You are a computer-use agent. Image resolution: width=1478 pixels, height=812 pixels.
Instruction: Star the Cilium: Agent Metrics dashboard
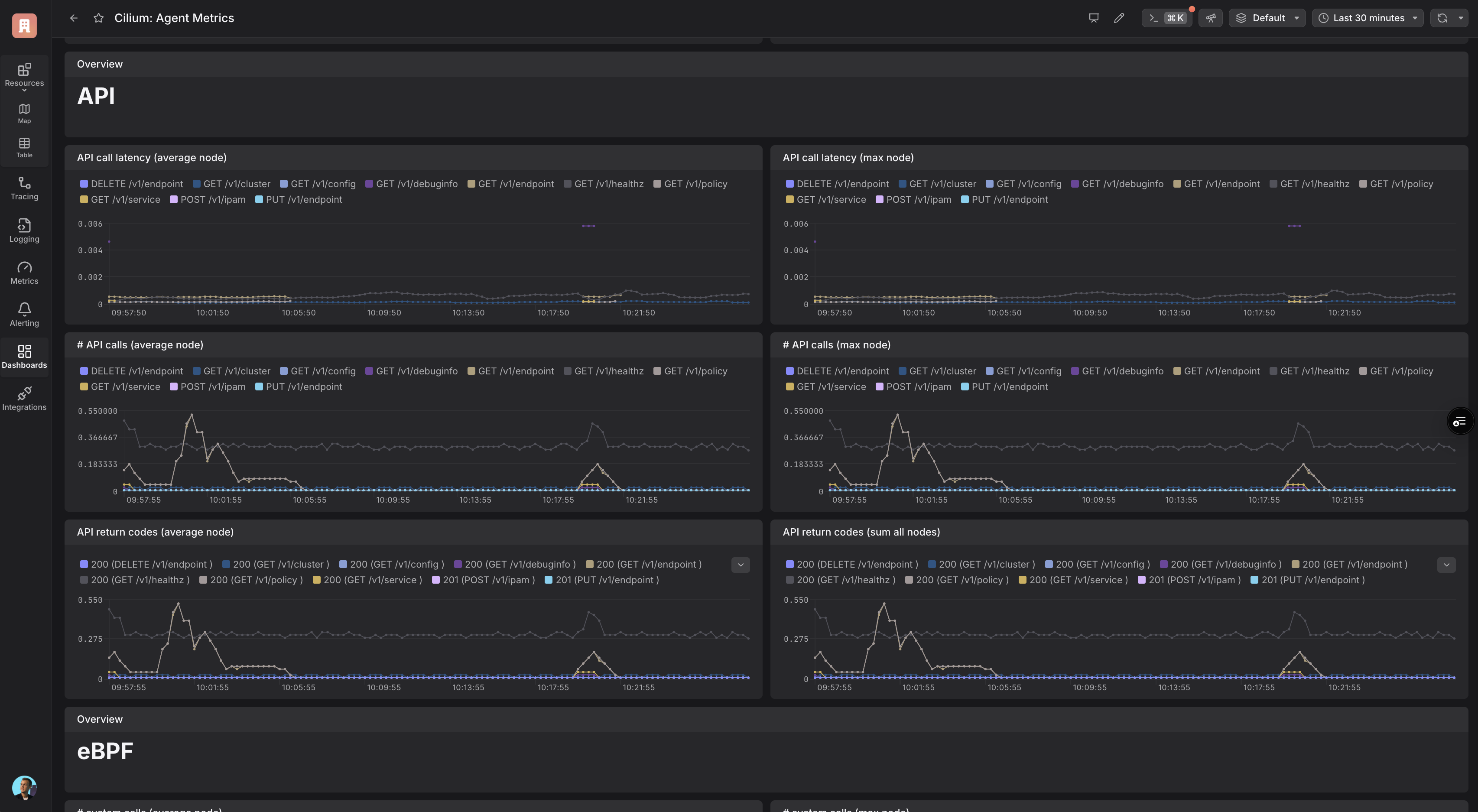click(x=99, y=18)
